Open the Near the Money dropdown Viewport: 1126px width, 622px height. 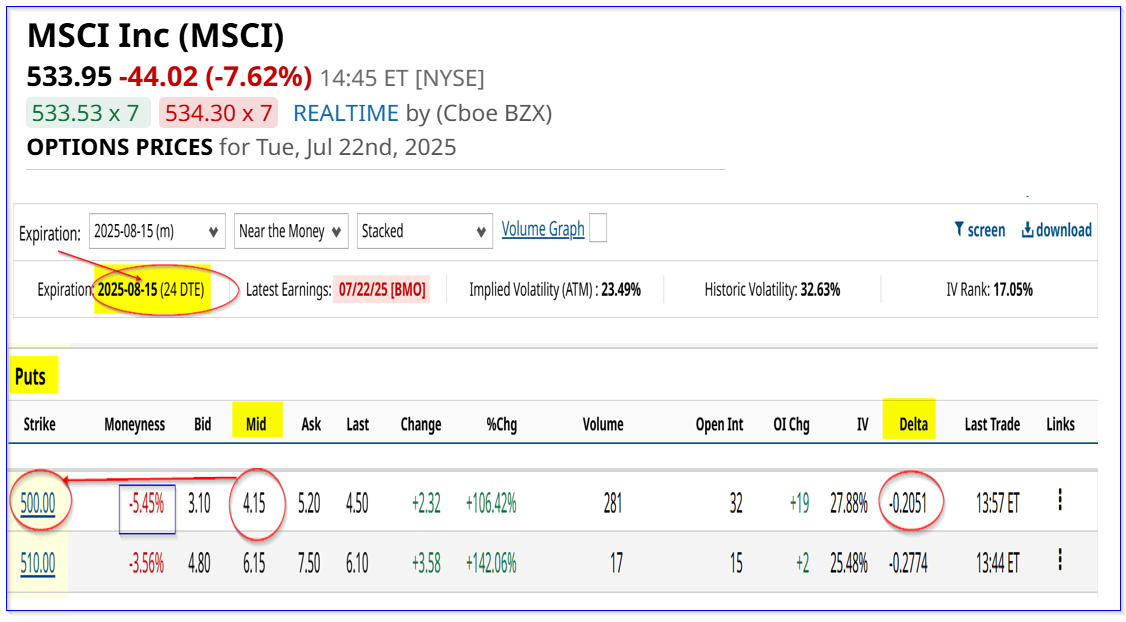pos(291,231)
